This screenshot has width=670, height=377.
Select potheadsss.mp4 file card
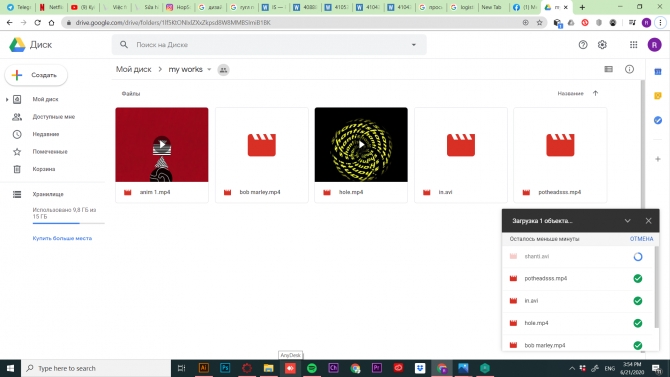[x=560, y=155]
